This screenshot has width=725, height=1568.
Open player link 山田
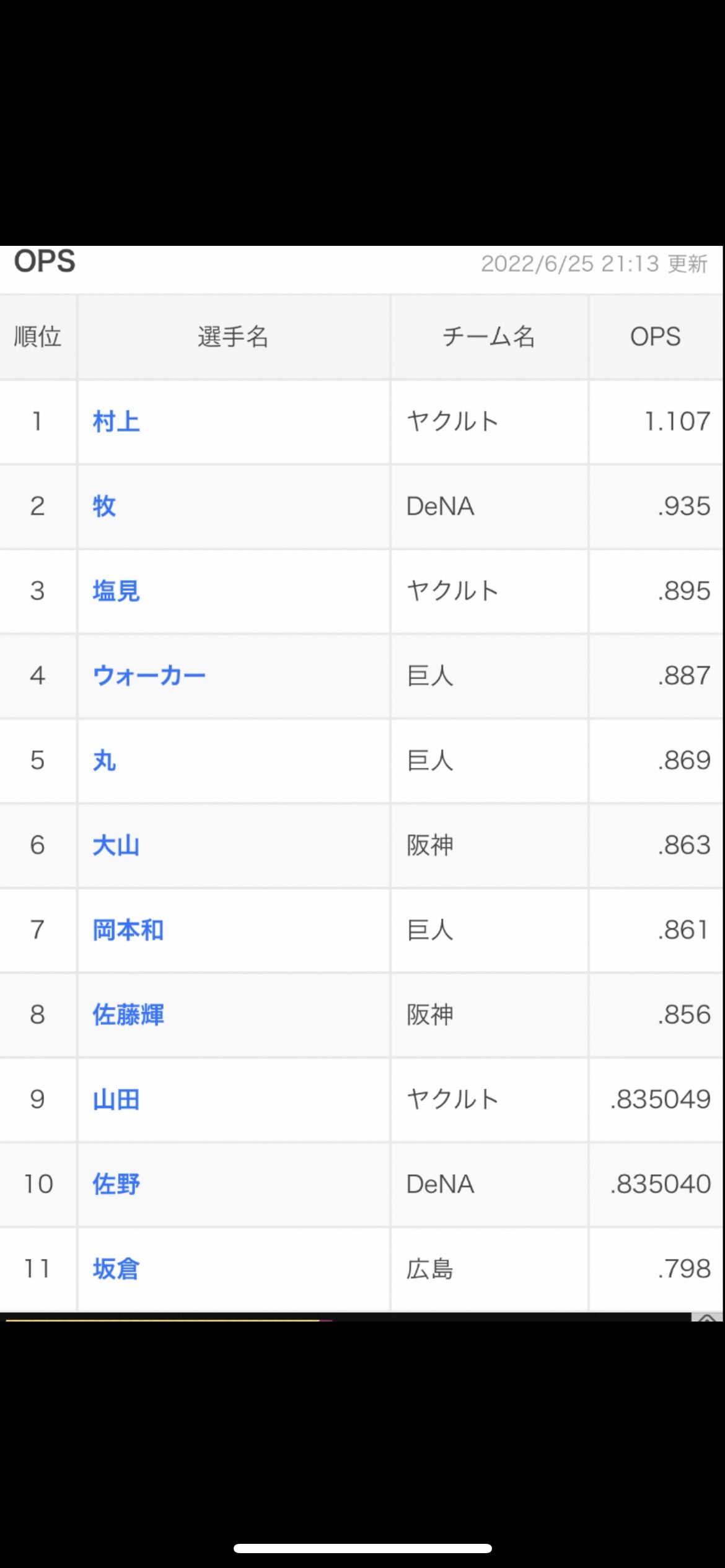(x=116, y=1100)
